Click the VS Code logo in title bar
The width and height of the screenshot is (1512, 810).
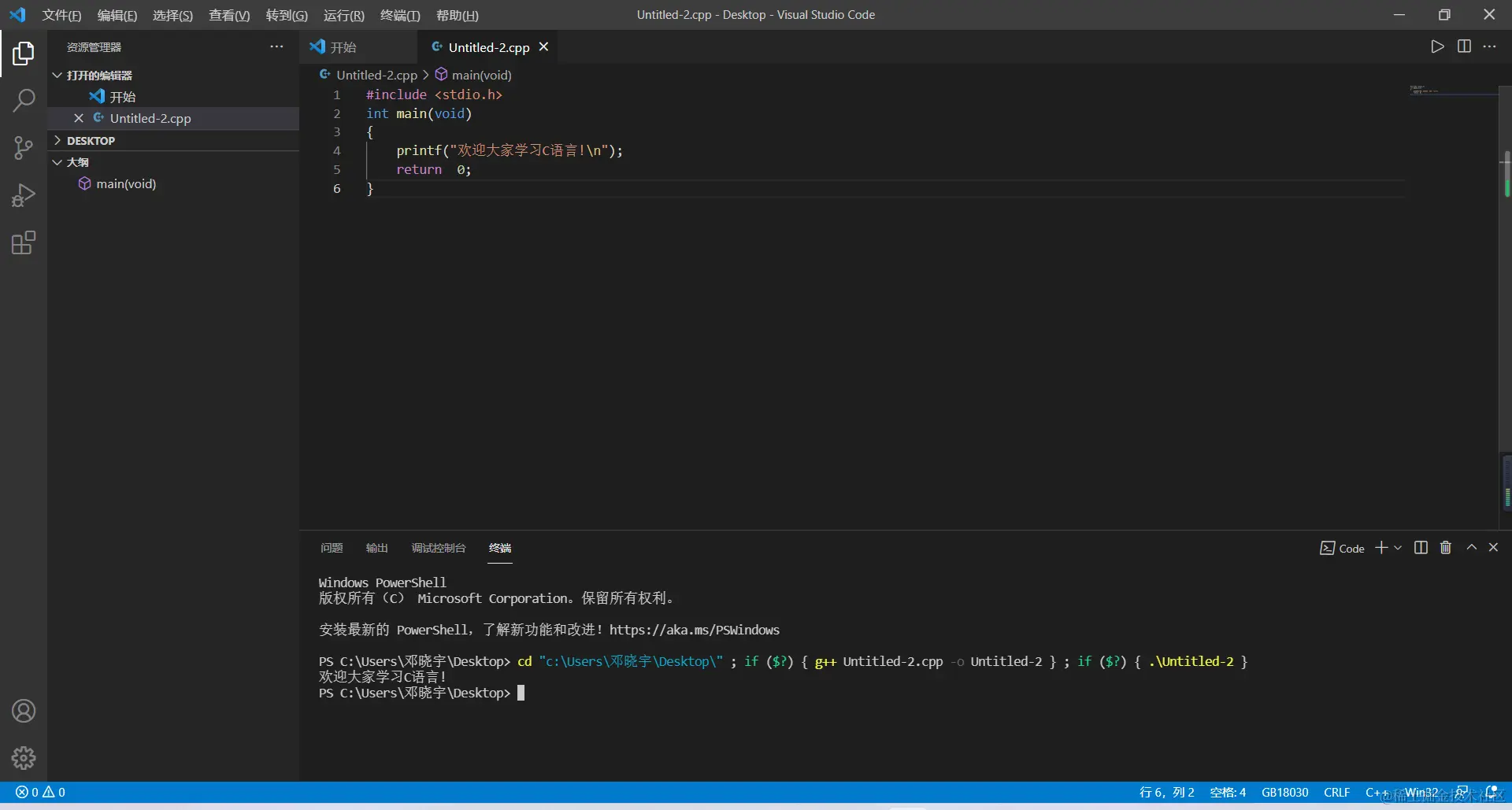coord(17,15)
